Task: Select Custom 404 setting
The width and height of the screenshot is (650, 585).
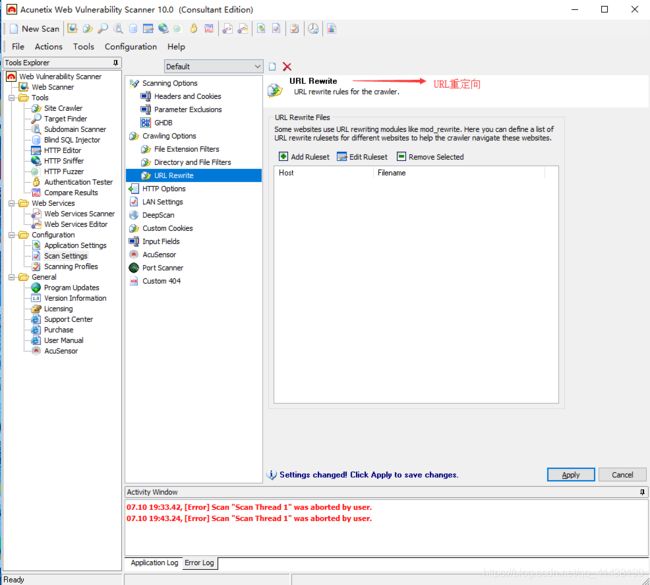Action: click(x=161, y=281)
